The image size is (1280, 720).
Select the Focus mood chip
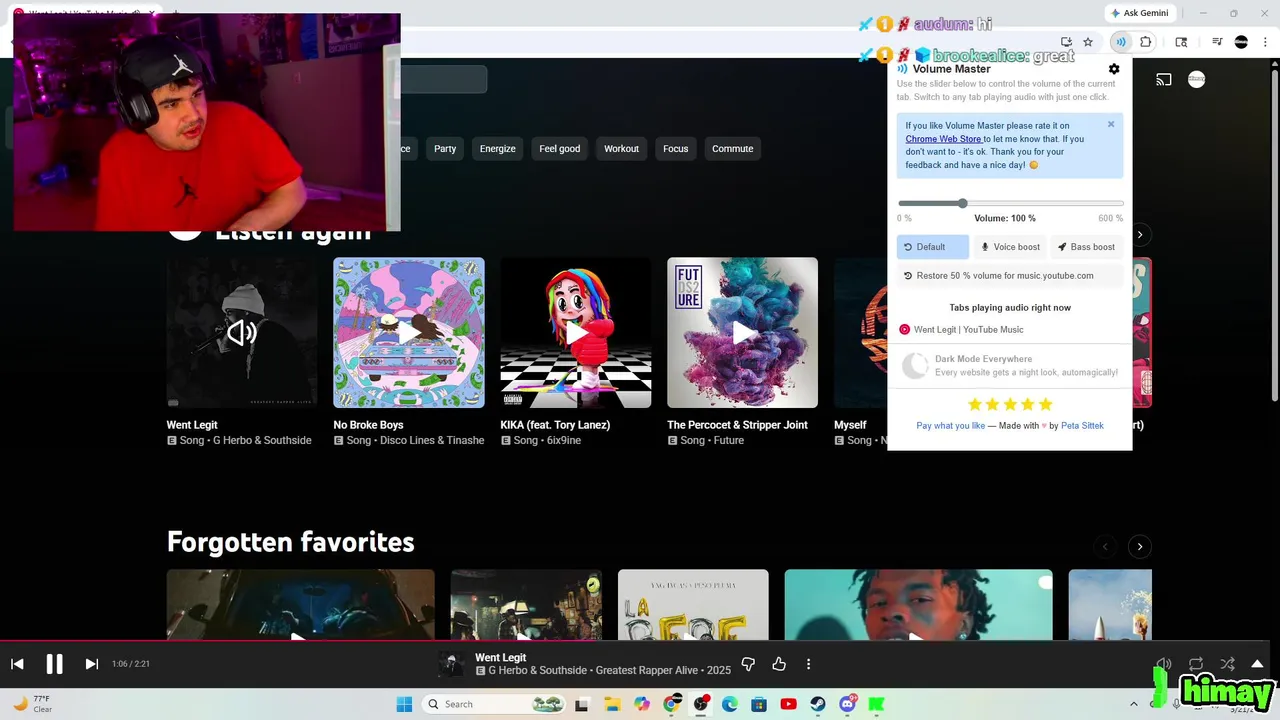tap(675, 149)
